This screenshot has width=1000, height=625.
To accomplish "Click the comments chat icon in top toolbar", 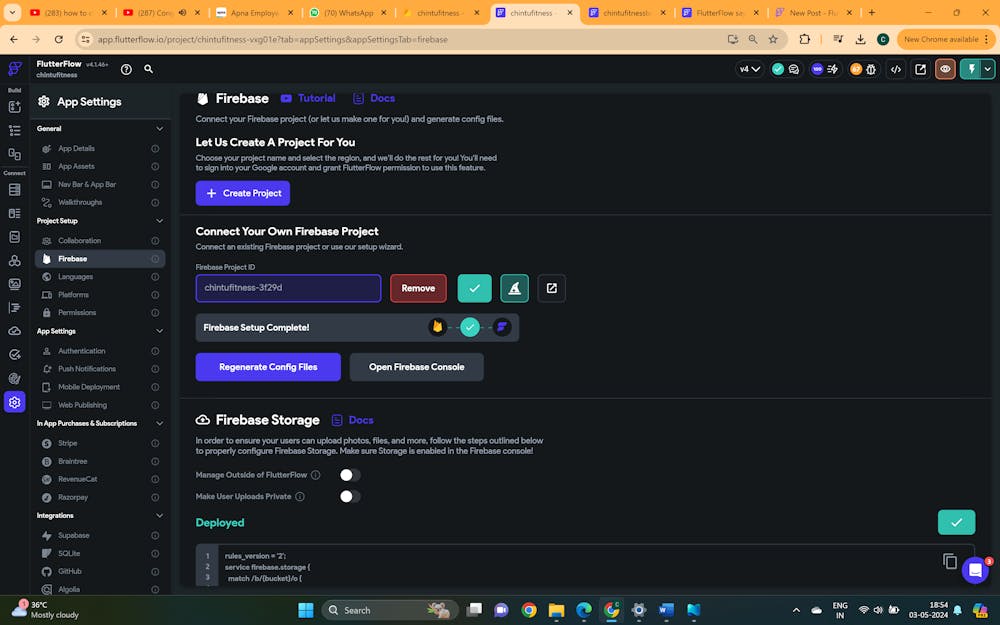I will click(794, 69).
